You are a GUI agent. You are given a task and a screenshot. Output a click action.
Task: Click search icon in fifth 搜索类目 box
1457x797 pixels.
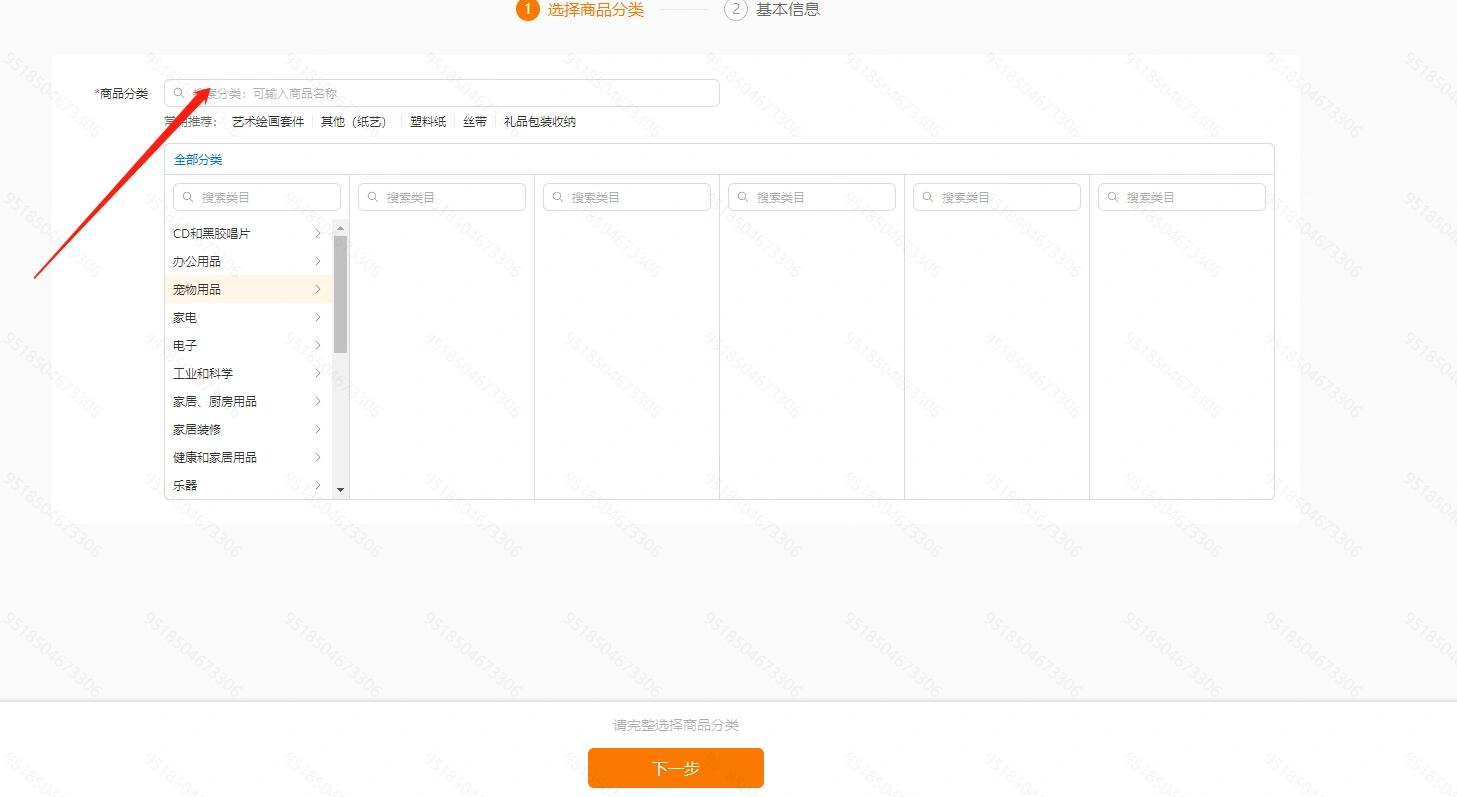[928, 197]
